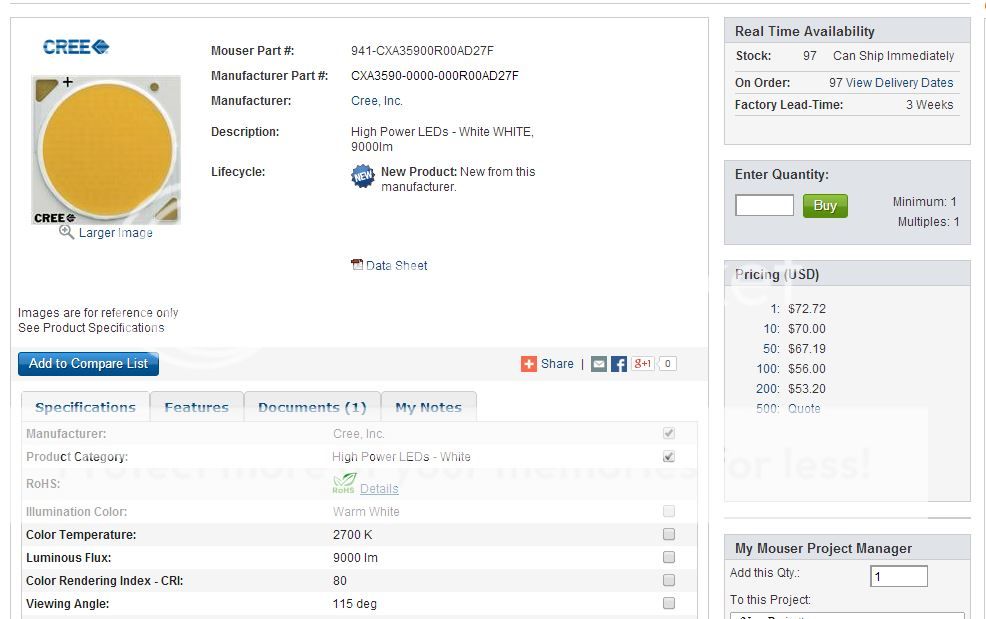This screenshot has height=619, width=986.
Task: Click the Quote link for 500 quantity
Action: click(804, 408)
